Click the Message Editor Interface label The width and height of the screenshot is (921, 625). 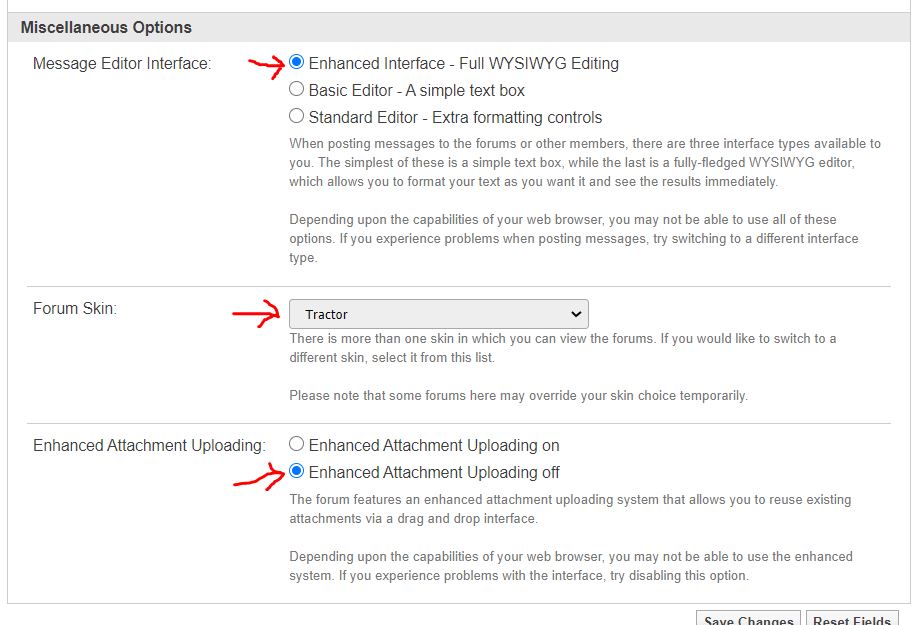[x=122, y=64]
